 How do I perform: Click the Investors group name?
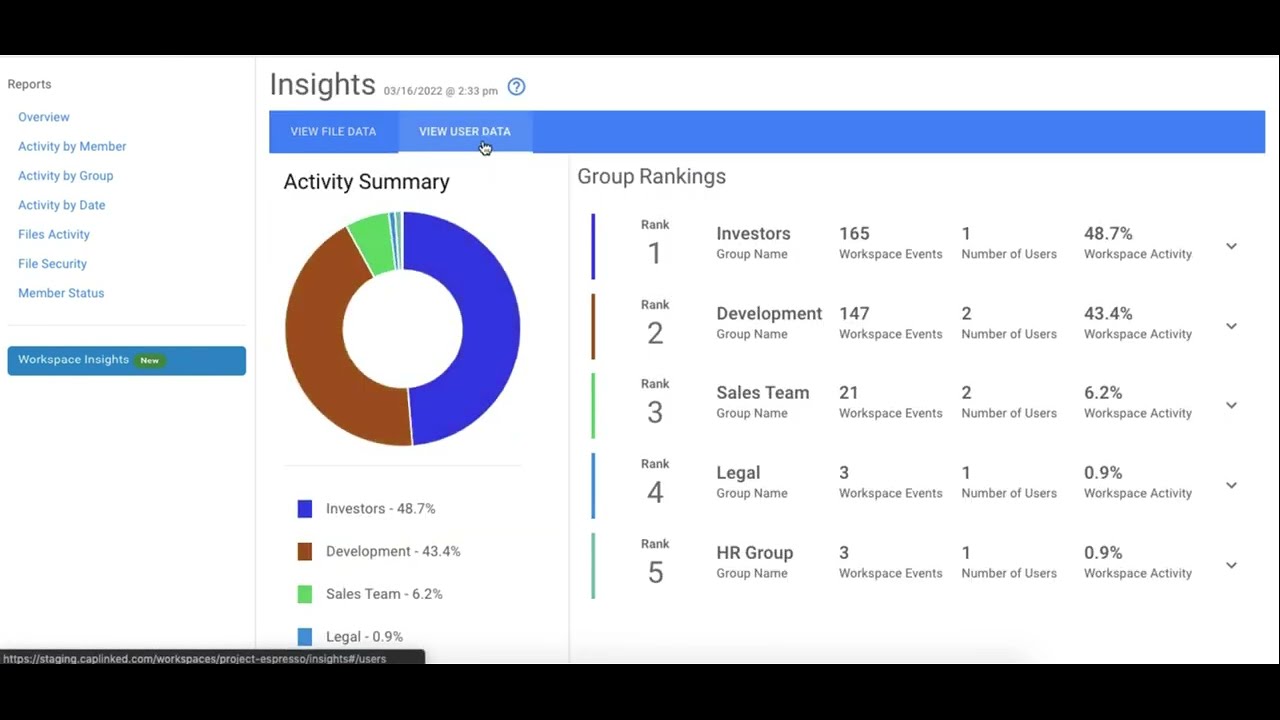click(x=753, y=234)
